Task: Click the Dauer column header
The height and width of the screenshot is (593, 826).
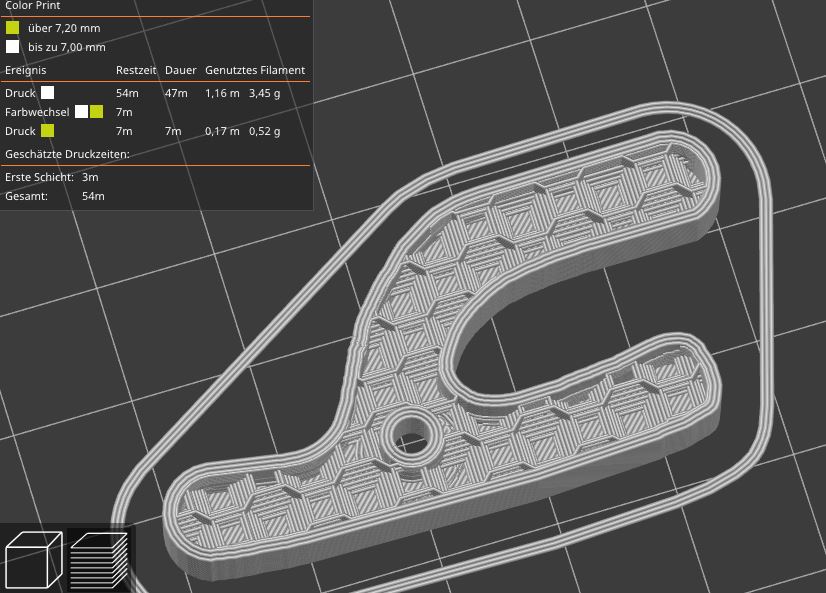Action: [x=181, y=70]
